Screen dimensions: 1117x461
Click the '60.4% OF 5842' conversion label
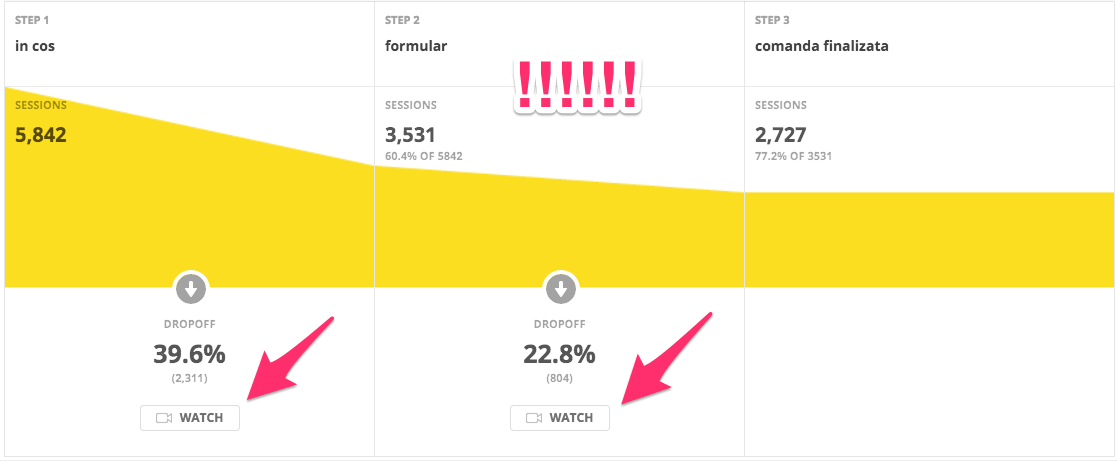pyautogui.click(x=423, y=156)
